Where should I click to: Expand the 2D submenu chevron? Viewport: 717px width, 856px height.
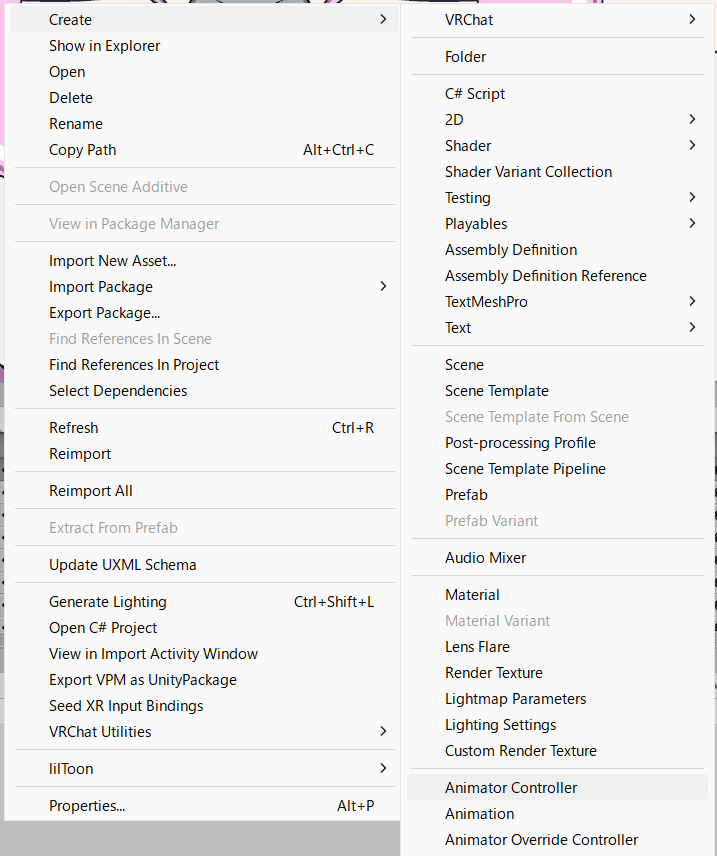click(692, 120)
